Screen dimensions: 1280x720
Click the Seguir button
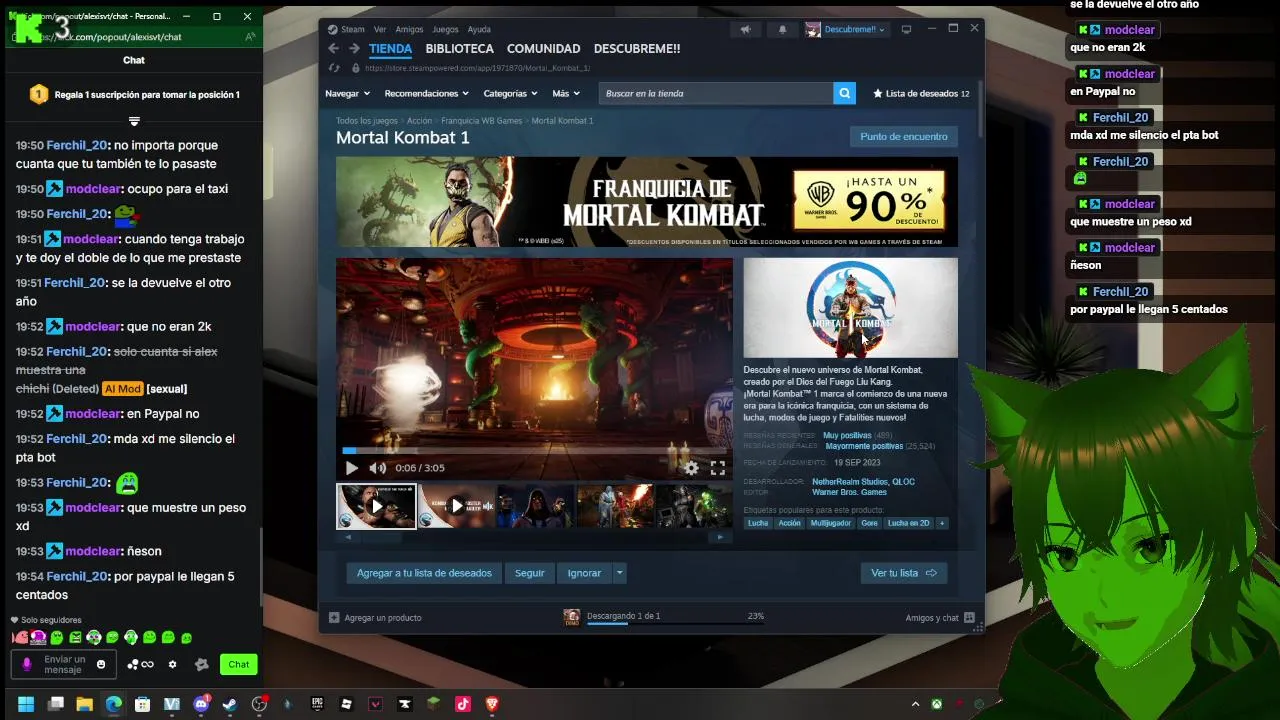tap(529, 573)
